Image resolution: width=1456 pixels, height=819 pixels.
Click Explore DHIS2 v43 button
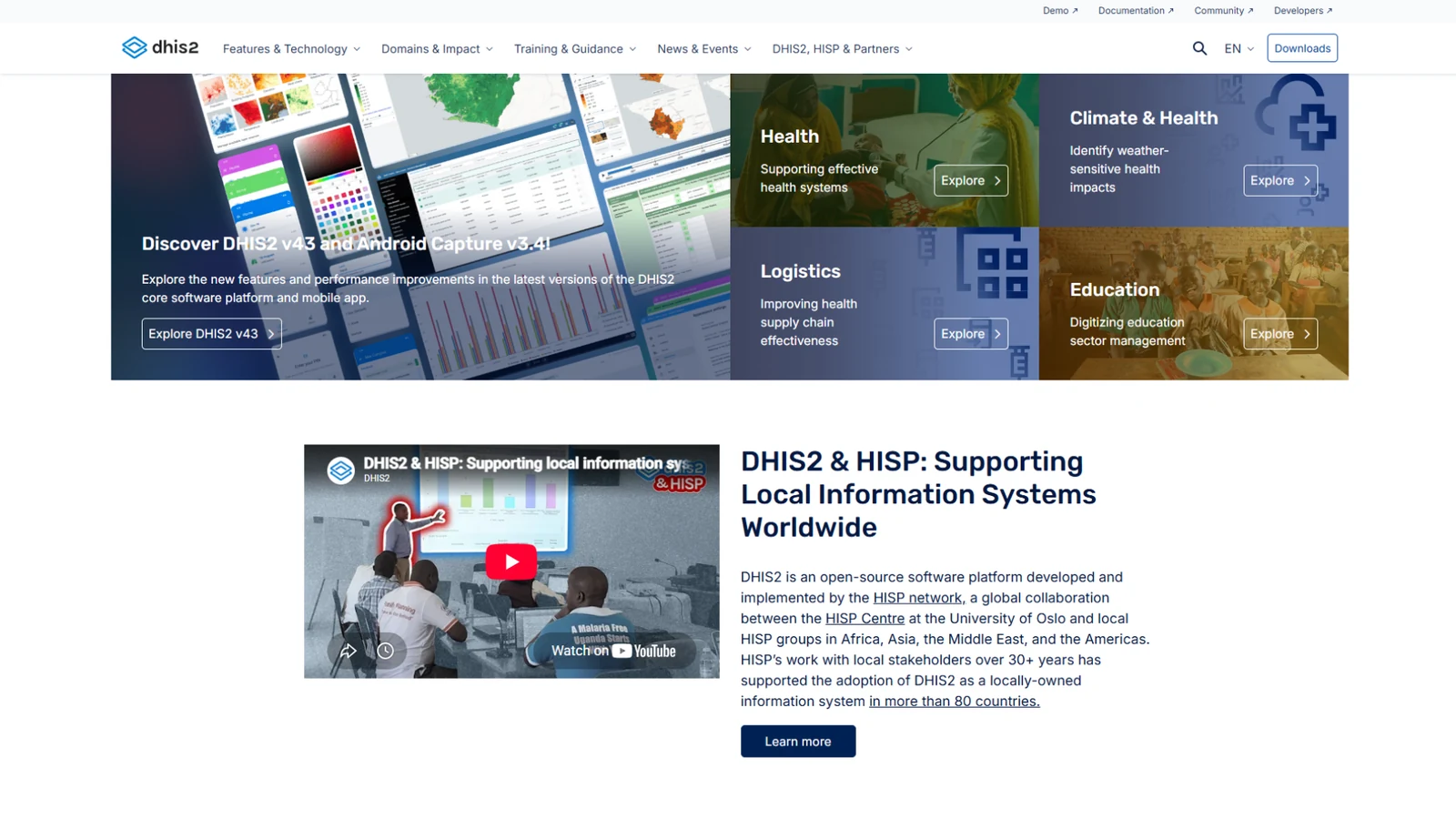point(211,334)
